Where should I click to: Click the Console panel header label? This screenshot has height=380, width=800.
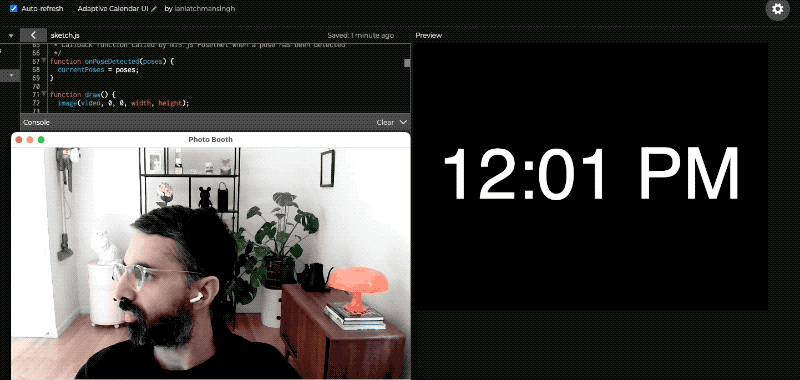(36, 122)
